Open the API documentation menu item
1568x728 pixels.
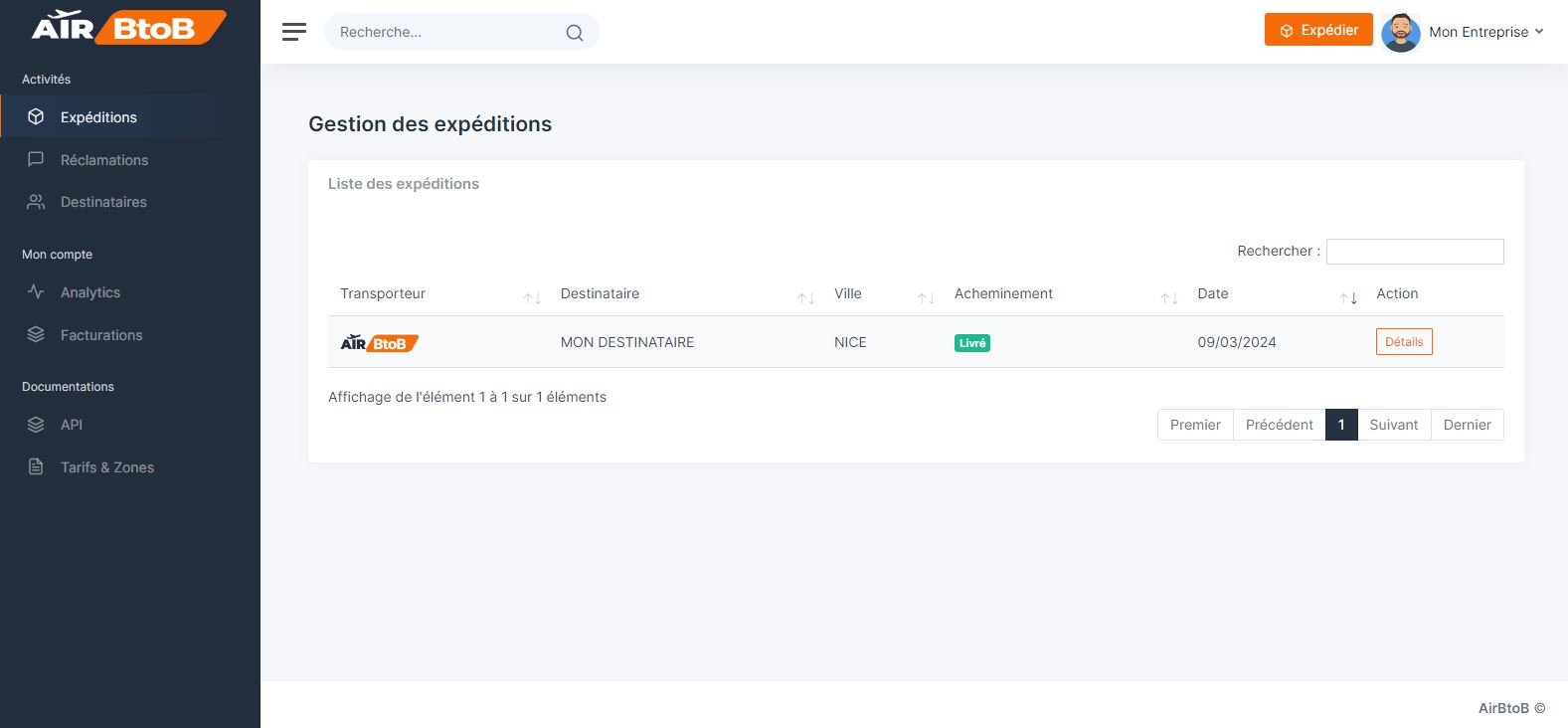[72, 425]
